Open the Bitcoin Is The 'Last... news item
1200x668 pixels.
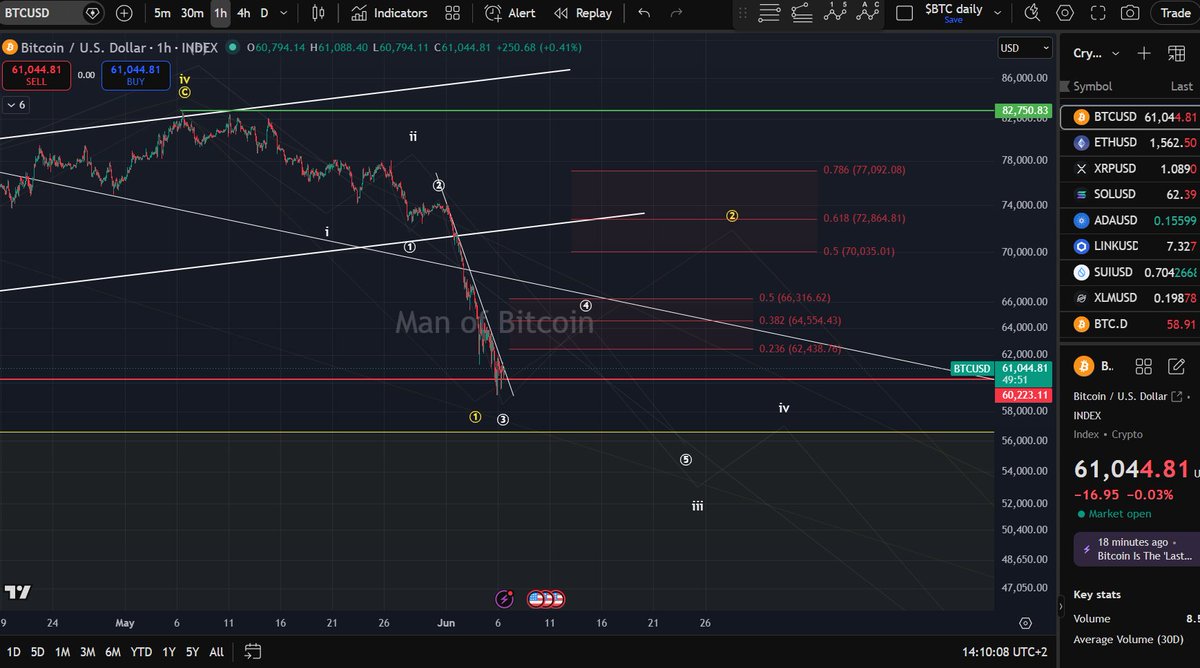[1137, 548]
